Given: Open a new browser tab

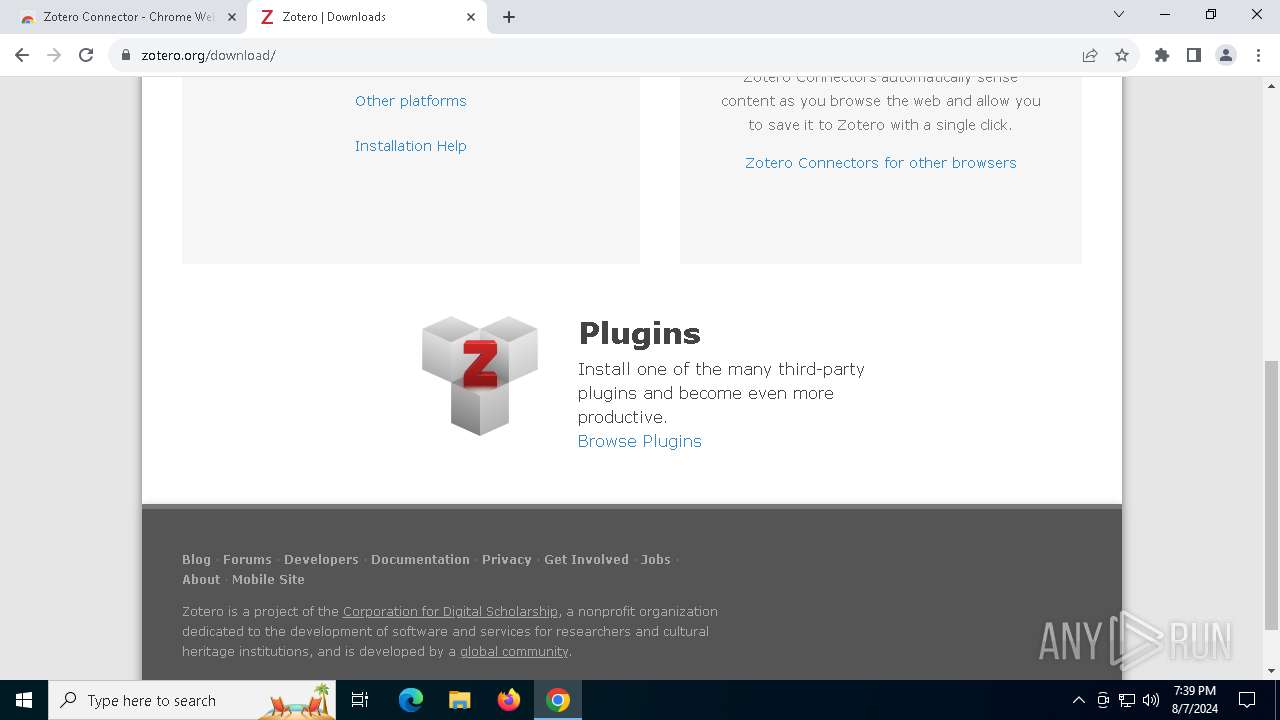Looking at the screenshot, I should click(509, 17).
